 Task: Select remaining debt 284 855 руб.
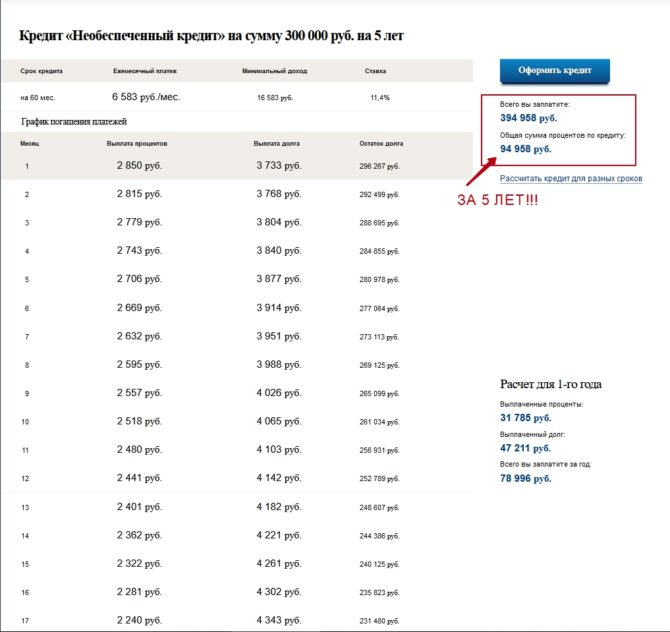tap(379, 251)
